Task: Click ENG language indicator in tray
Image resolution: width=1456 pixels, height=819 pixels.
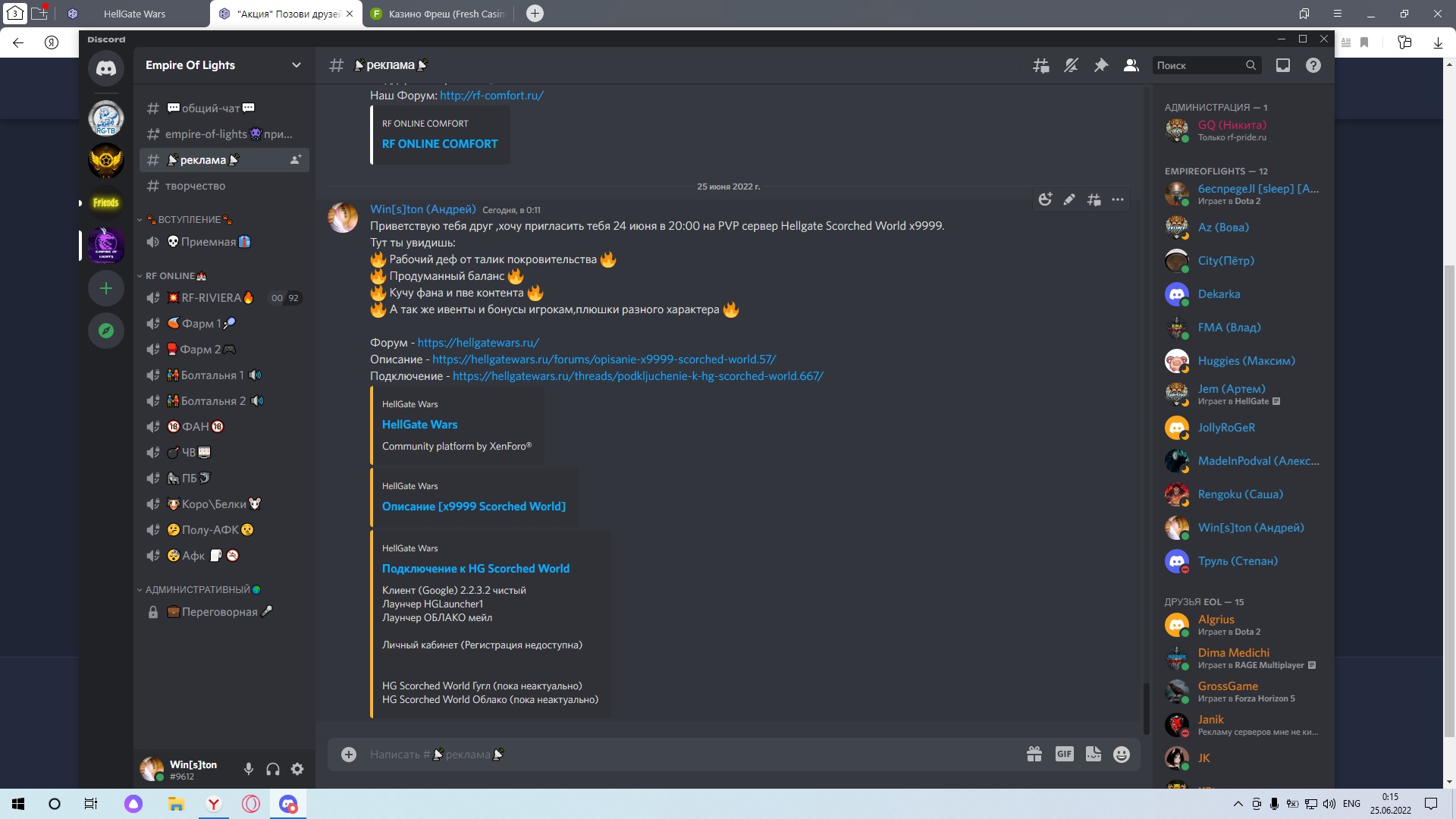Action: (x=1351, y=804)
